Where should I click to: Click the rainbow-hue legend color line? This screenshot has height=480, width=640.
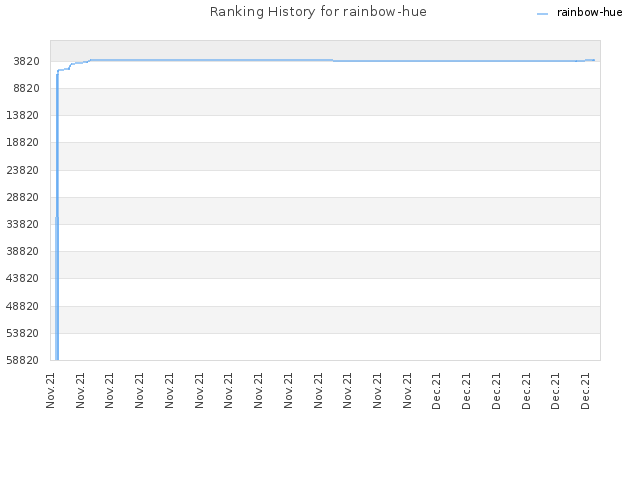(x=542, y=14)
